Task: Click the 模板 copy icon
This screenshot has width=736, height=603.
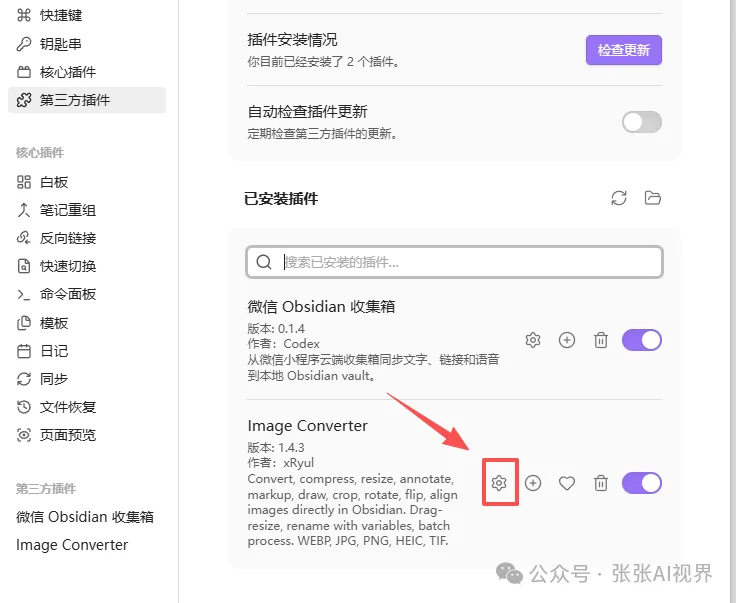Action: coord(24,323)
